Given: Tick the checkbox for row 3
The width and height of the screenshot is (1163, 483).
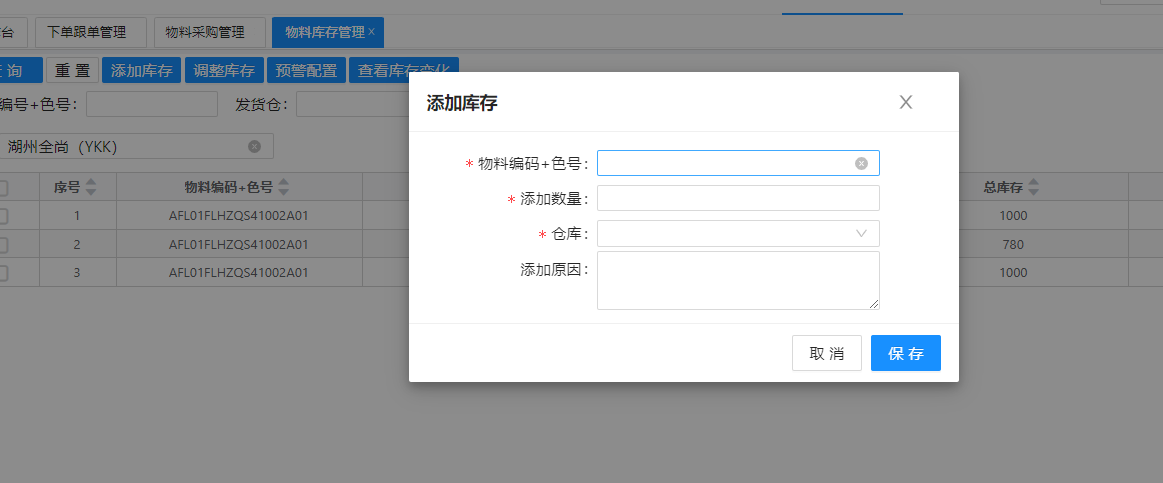Looking at the screenshot, I should pos(3,273).
